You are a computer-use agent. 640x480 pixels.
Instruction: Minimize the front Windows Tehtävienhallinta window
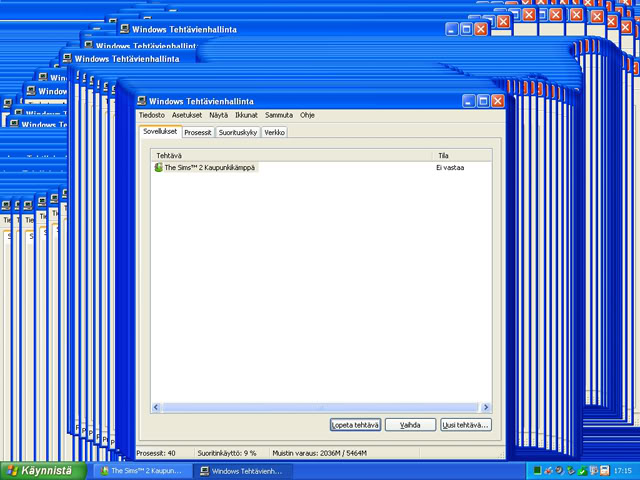click(469, 101)
